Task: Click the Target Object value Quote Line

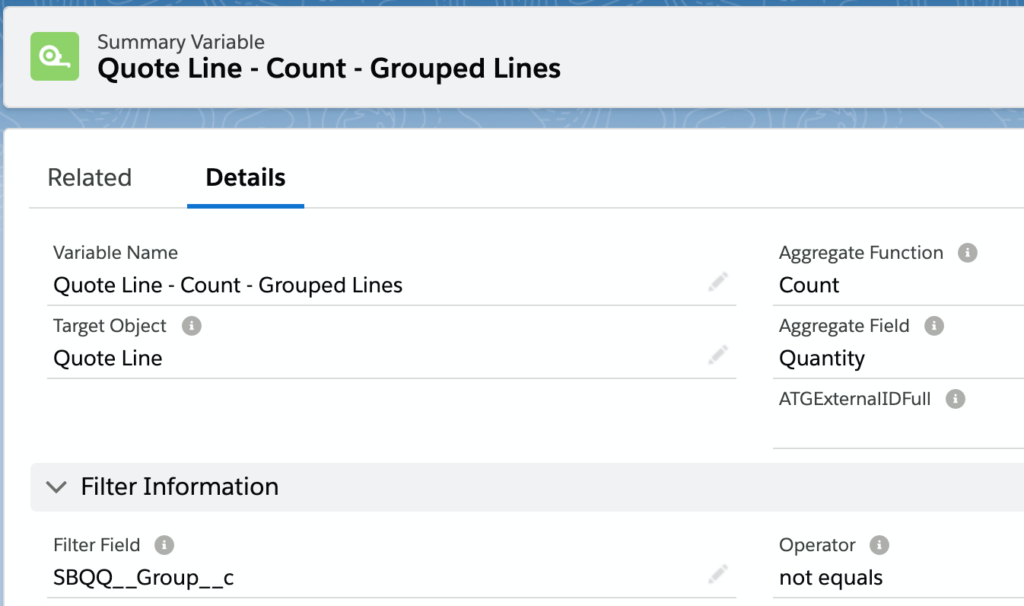Action: point(108,359)
